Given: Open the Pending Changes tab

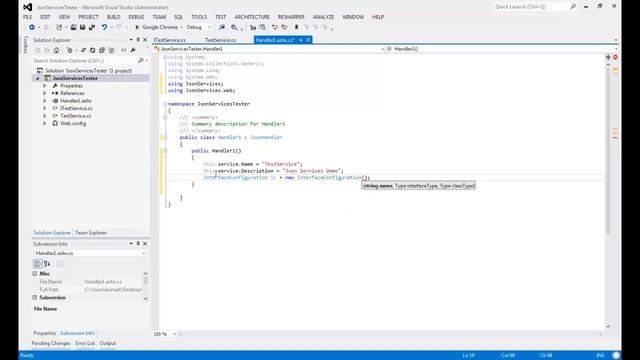Looking at the screenshot, I should pos(51,343).
